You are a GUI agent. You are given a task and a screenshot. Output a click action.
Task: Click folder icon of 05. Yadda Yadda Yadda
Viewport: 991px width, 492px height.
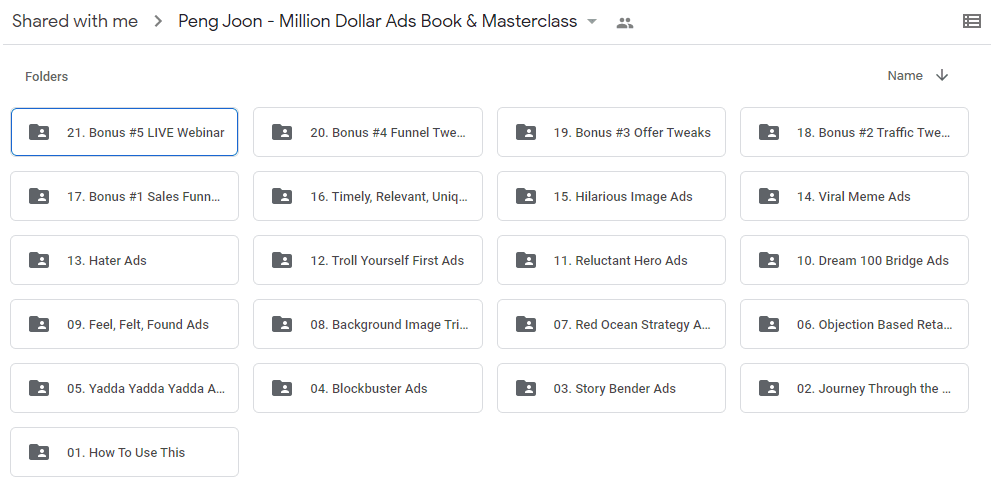(39, 388)
